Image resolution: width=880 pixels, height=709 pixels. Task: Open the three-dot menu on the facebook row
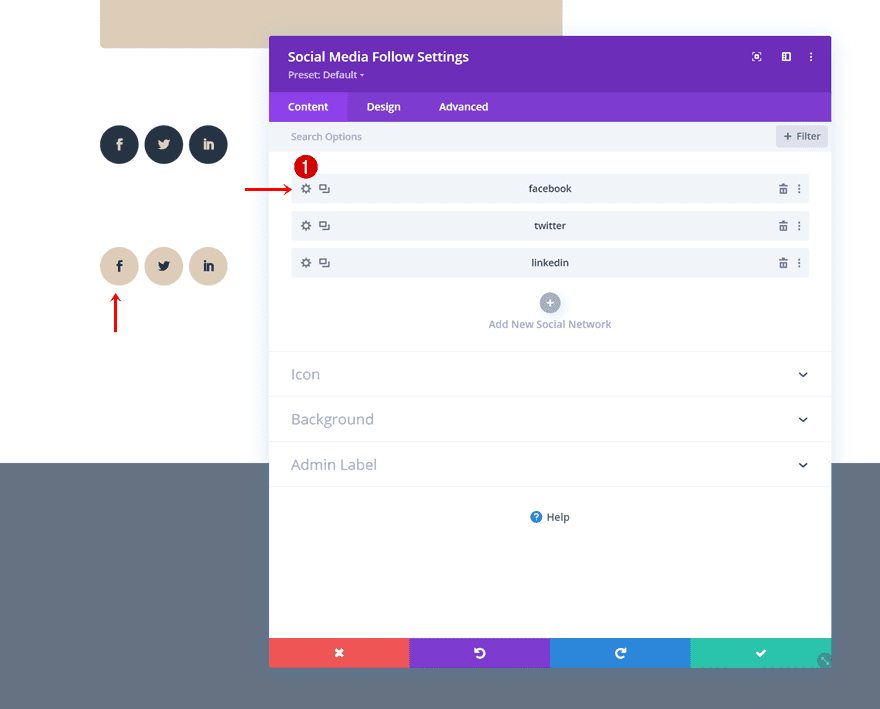coord(799,188)
